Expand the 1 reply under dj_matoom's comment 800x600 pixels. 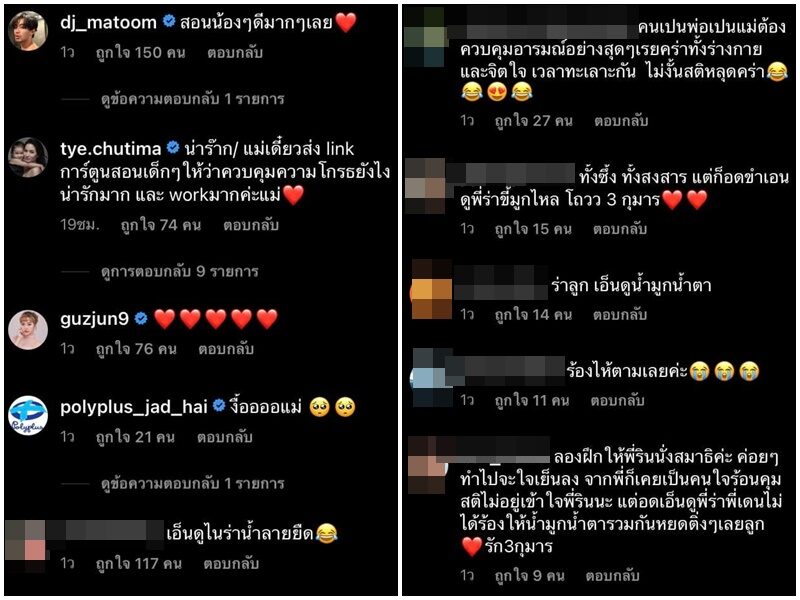(x=192, y=98)
